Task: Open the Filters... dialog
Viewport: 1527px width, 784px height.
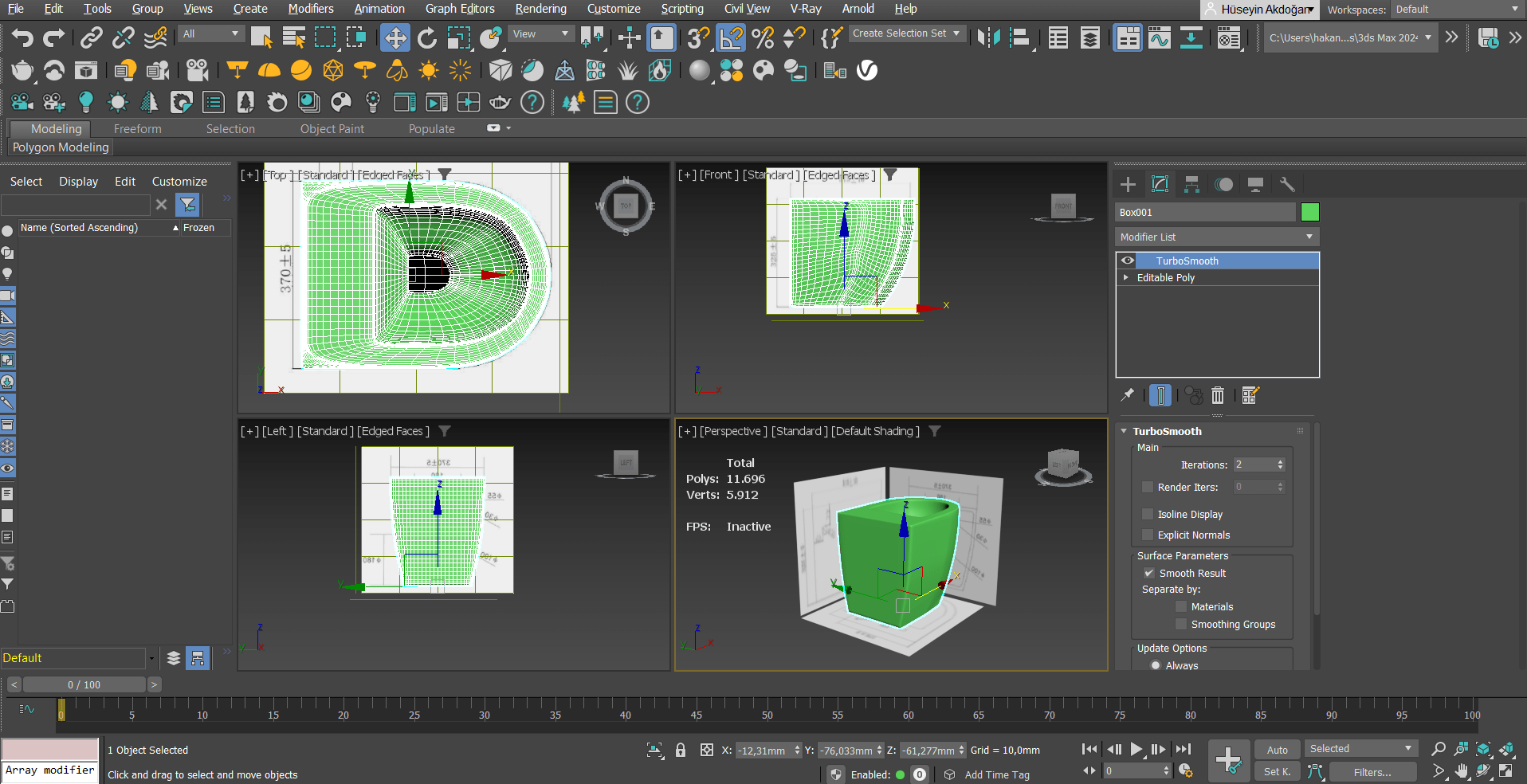Action: tap(1372, 772)
